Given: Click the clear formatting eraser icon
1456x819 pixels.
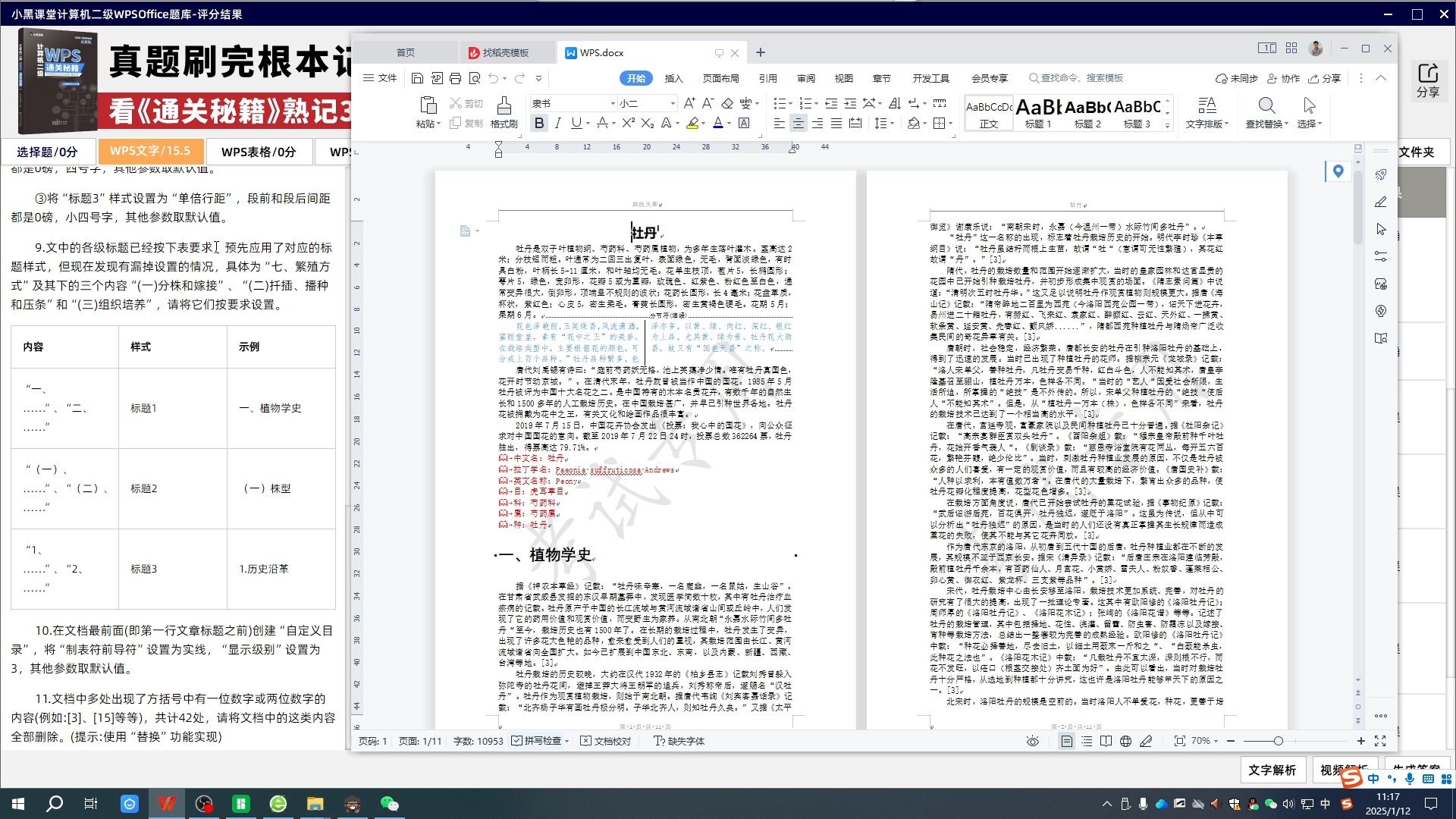Looking at the screenshot, I should 726,103.
